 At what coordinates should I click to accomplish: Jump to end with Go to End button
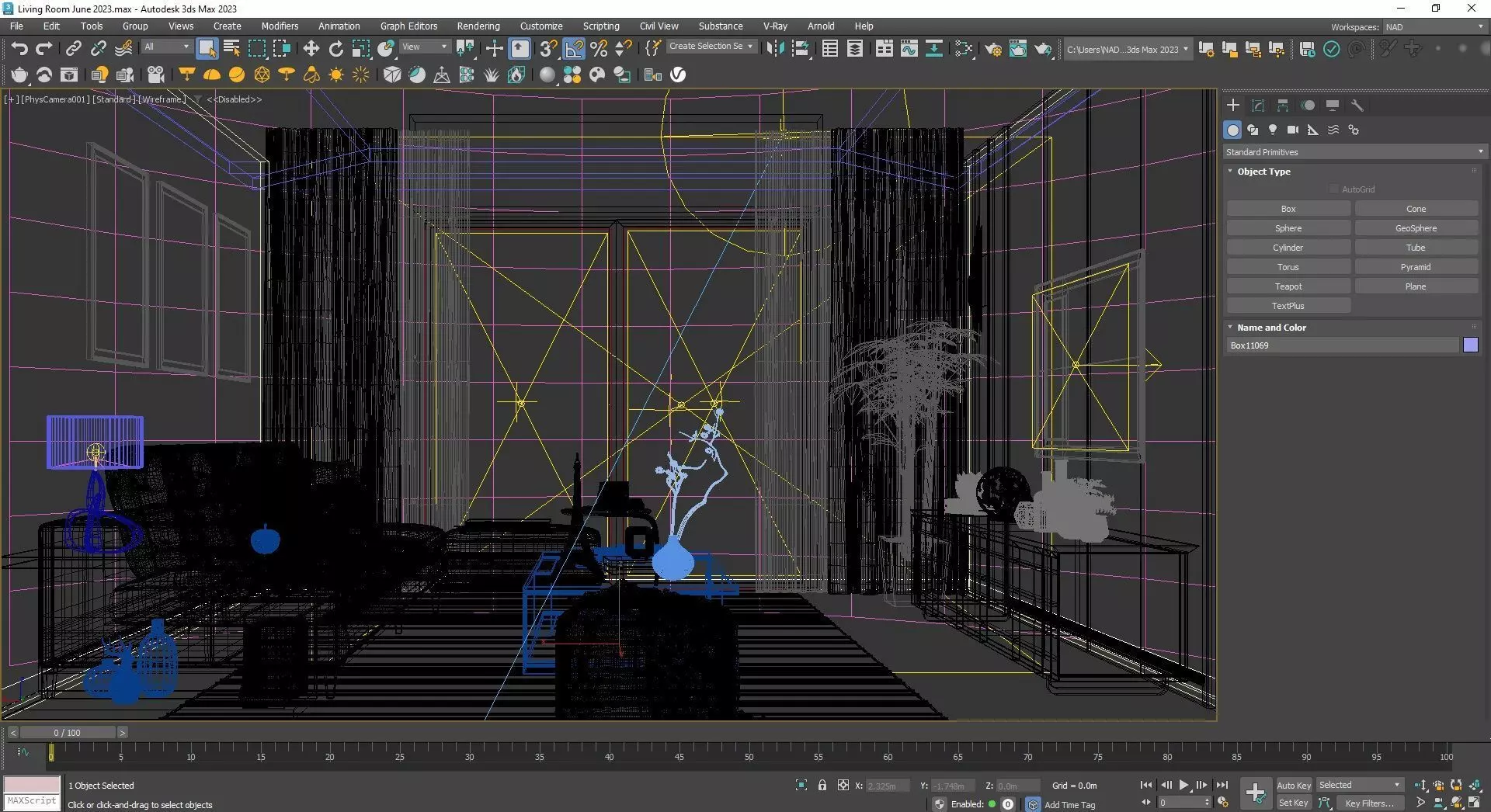(x=1222, y=785)
